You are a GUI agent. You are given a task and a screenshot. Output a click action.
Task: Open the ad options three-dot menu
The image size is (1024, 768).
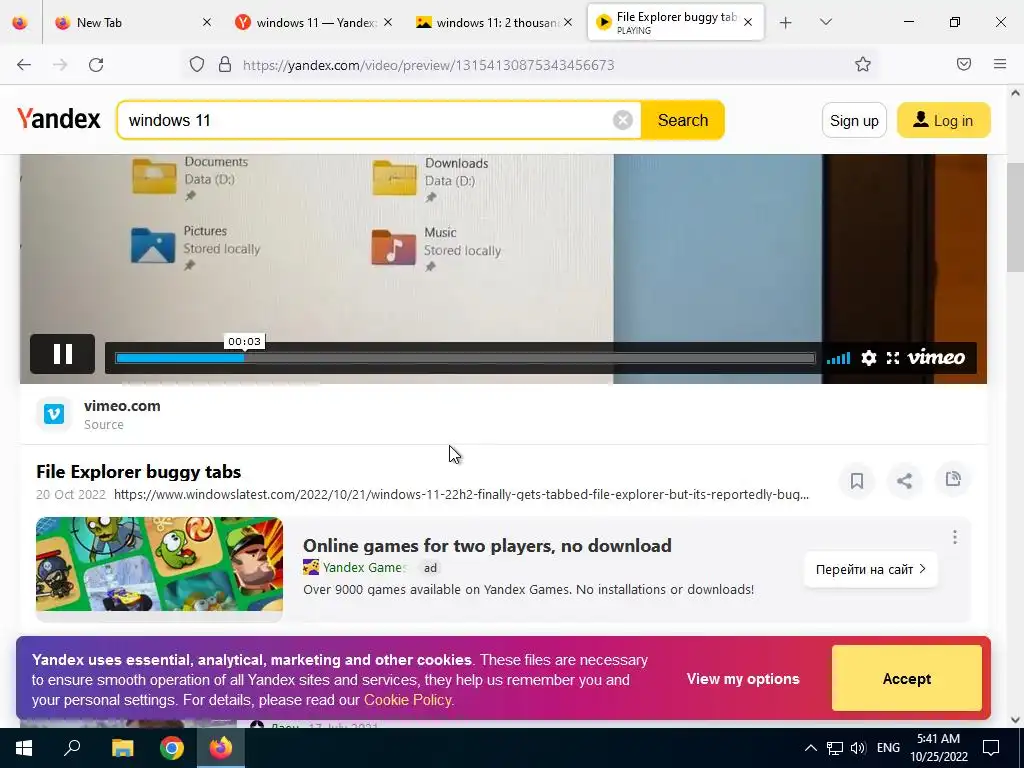point(955,537)
